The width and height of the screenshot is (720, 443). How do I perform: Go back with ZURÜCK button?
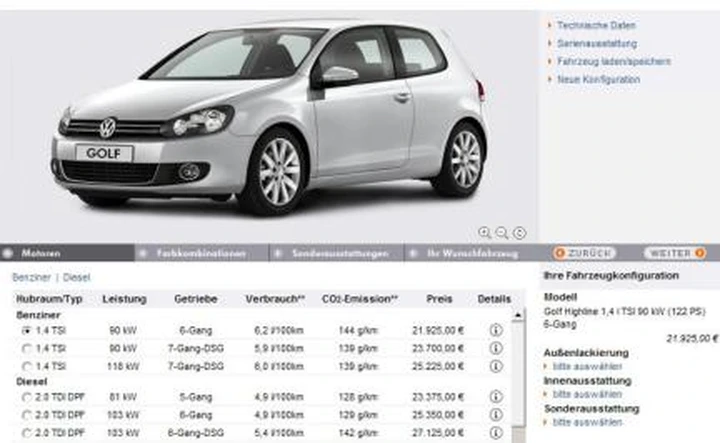click(584, 253)
